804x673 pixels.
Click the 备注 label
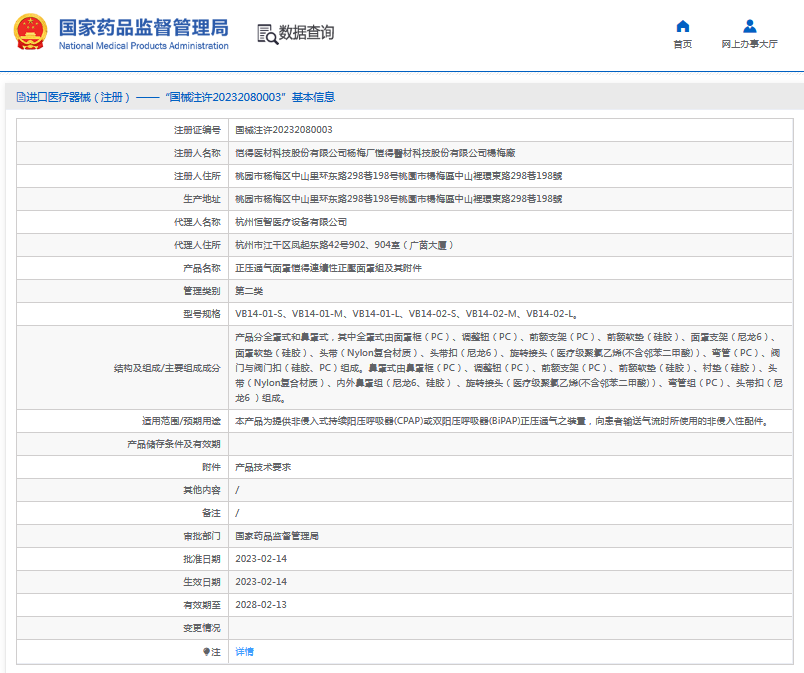click(211, 513)
